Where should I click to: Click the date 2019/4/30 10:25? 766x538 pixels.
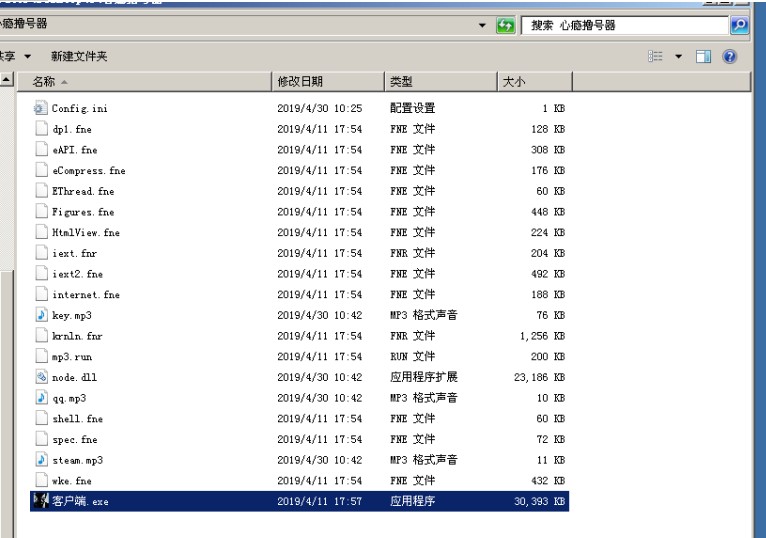tap(319, 108)
